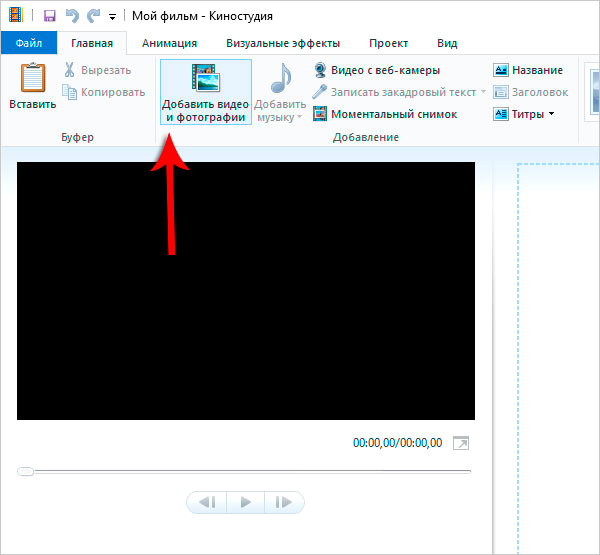The height and width of the screenshot is (555, 600).
Task: Open the Файл menu
Action: click(x=29, y=43)
